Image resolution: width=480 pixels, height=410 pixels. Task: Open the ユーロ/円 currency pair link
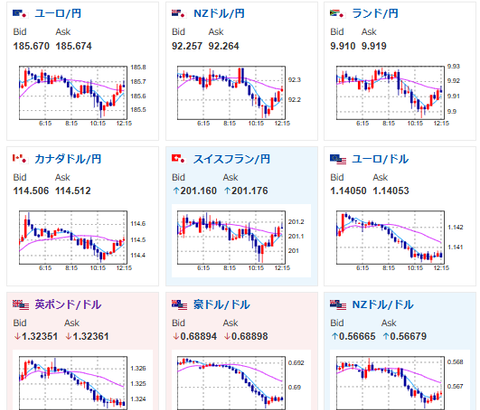[58, 14]
